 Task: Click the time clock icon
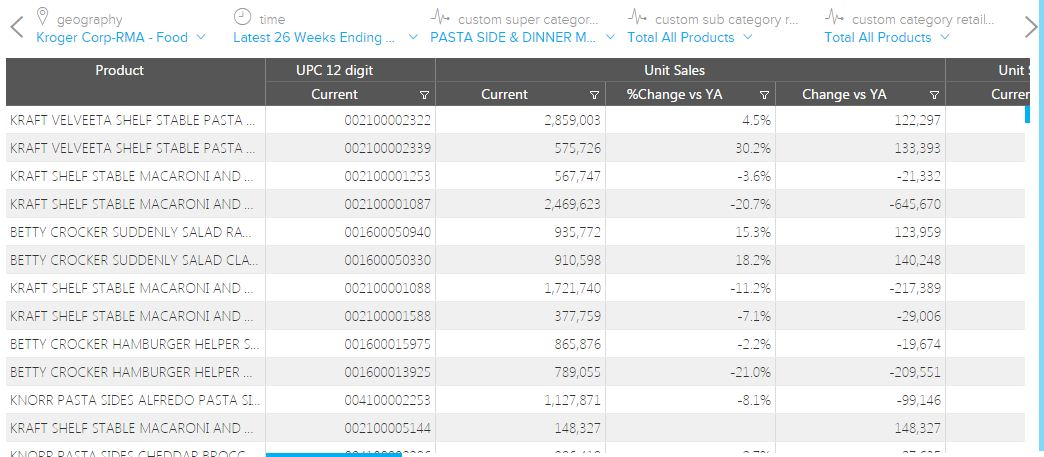(x=242, y=16)
